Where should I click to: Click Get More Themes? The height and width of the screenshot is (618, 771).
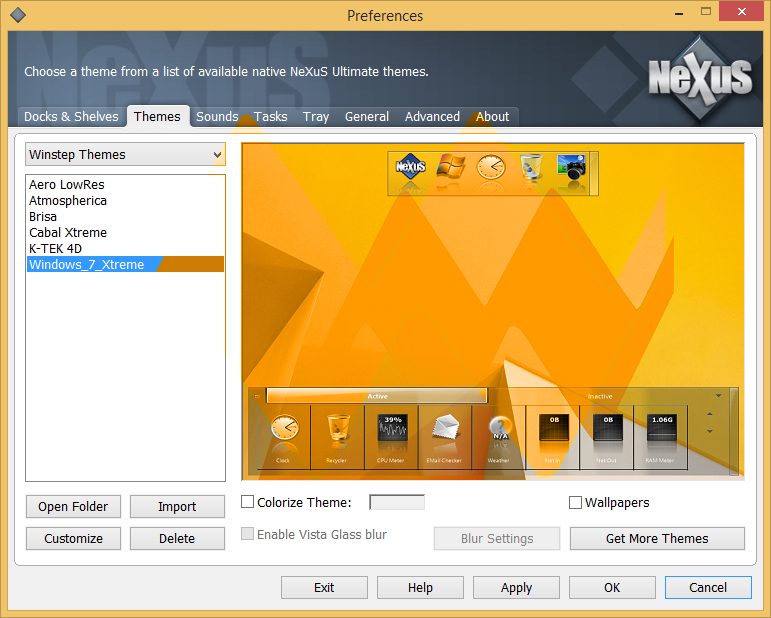[x=657, y=538]
